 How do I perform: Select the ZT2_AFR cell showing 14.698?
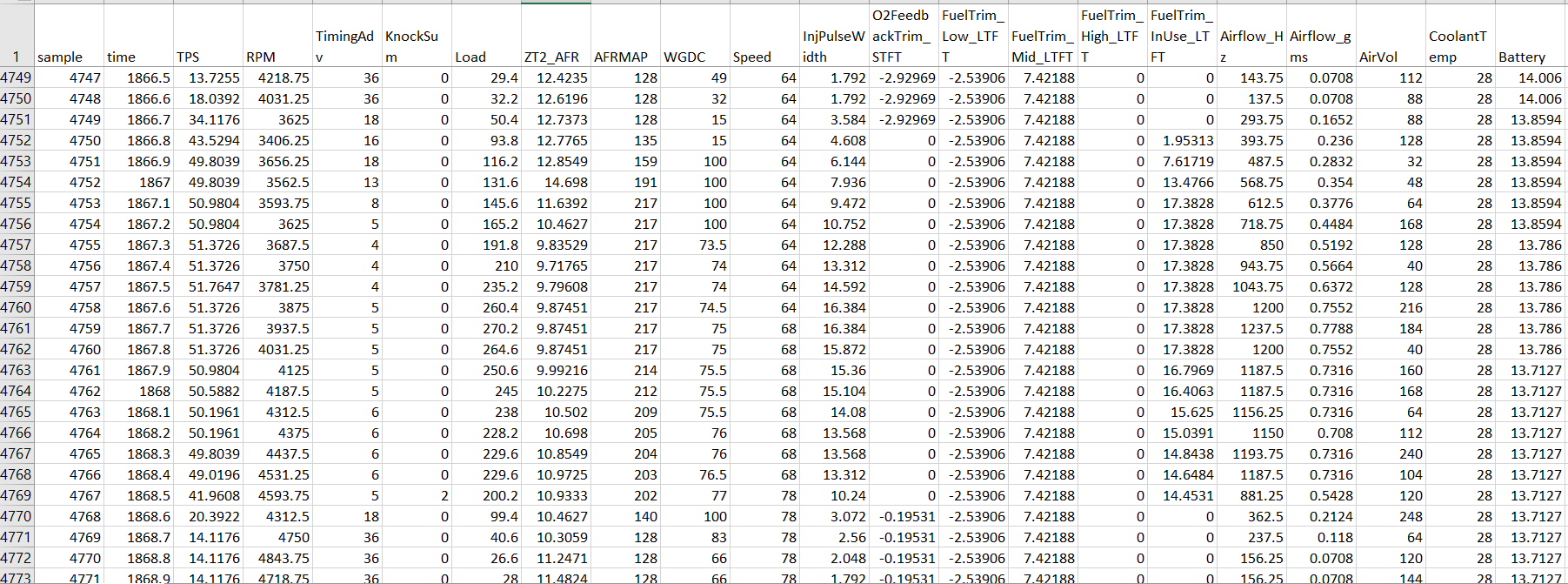tap(556, 182)
